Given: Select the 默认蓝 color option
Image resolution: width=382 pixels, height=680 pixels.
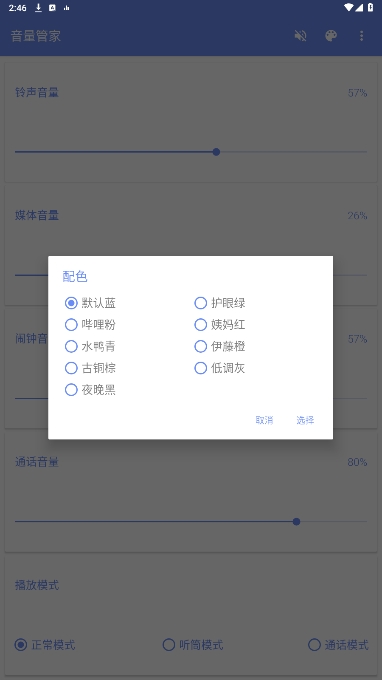Looking at the screenshot, I should 91,303.
